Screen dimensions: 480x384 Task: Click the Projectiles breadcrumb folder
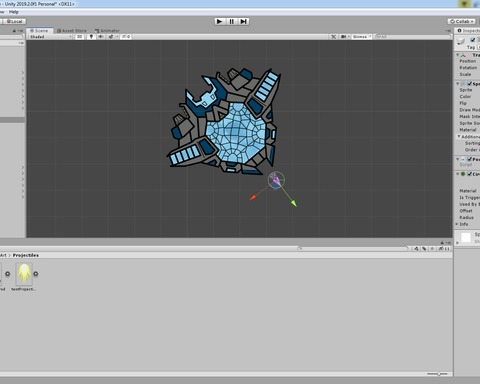tap(26, 255)
